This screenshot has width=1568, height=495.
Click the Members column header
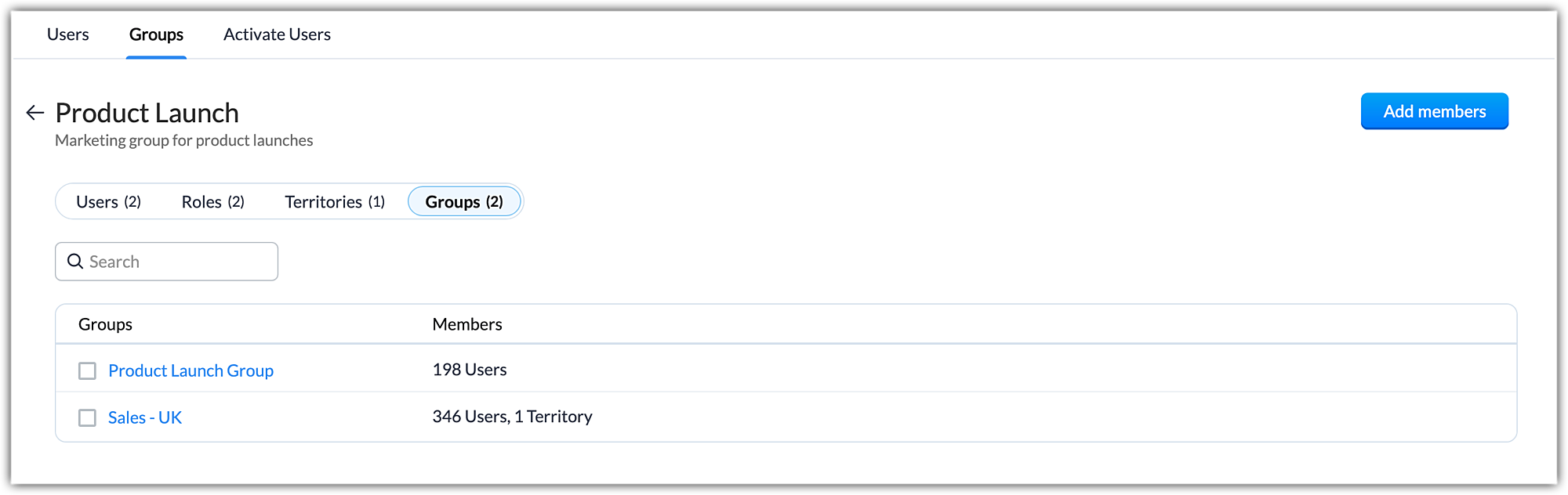click(467, 324)
